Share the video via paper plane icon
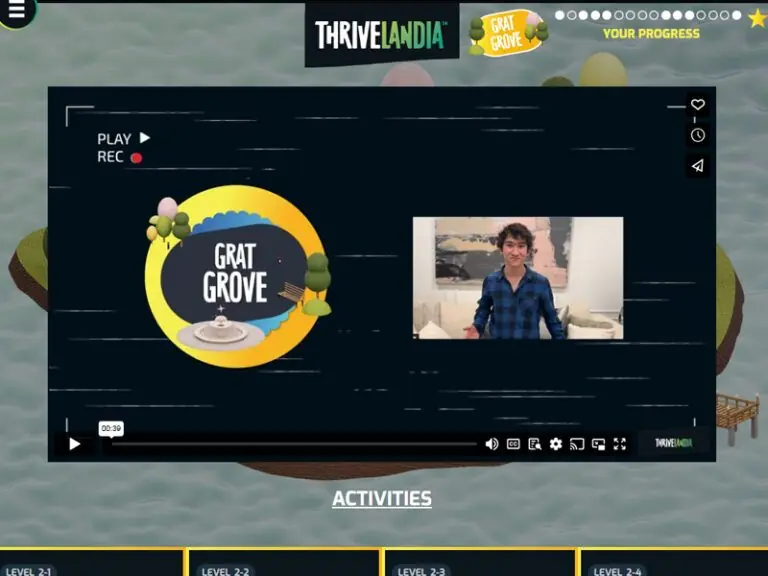Viewport: 768px width, 576px height. [x=697, y=166]
